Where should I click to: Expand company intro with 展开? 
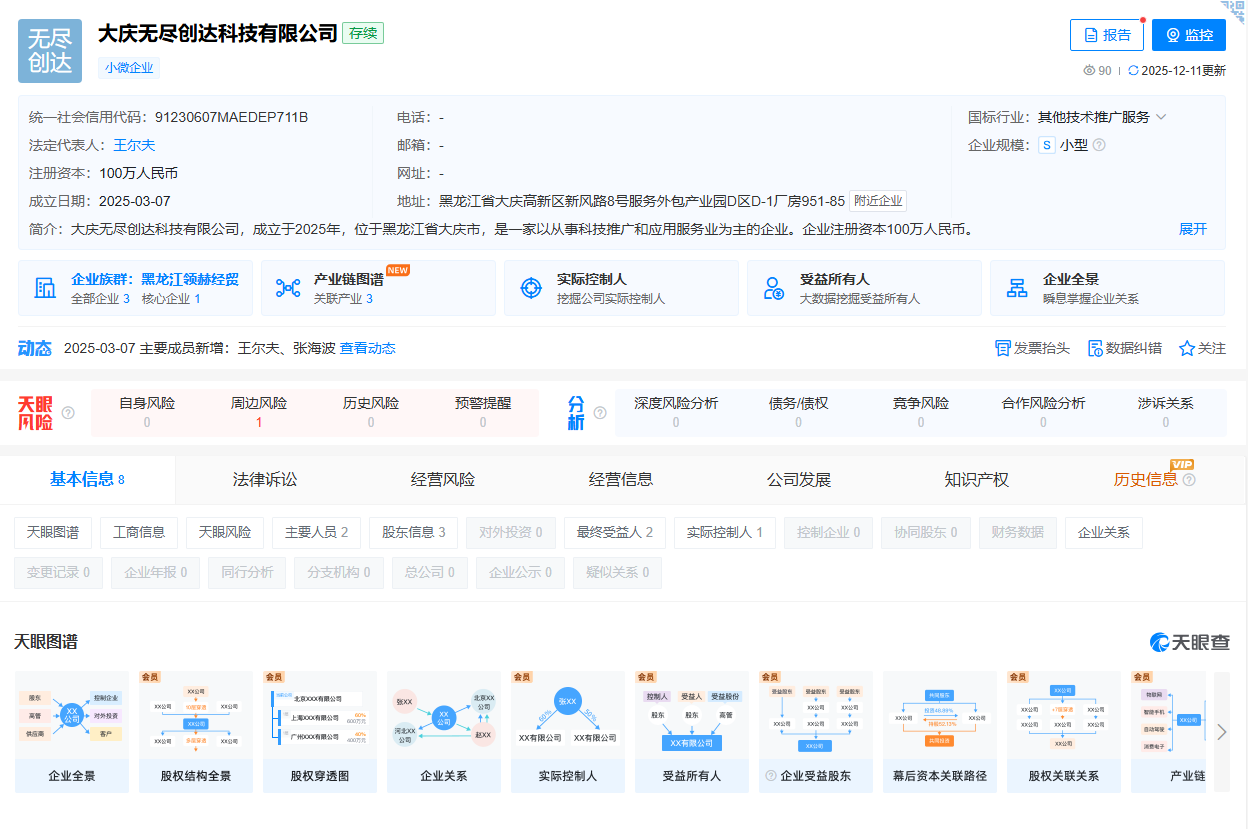pos(1192,229)
